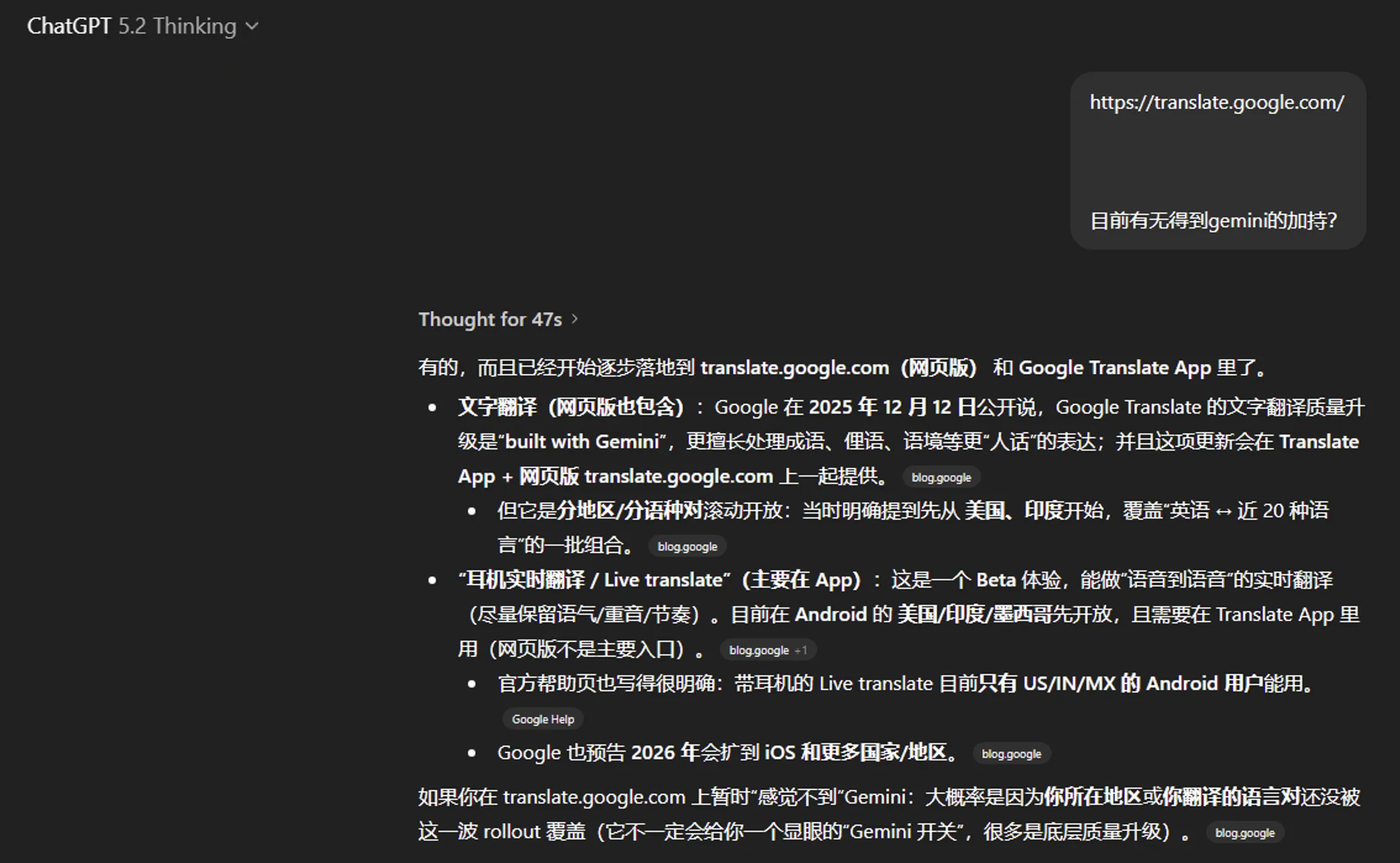Open the final blog.google citation in the closing paragraph
This screenshot has width=1400, height=863.
click(x=1244, y=832)
